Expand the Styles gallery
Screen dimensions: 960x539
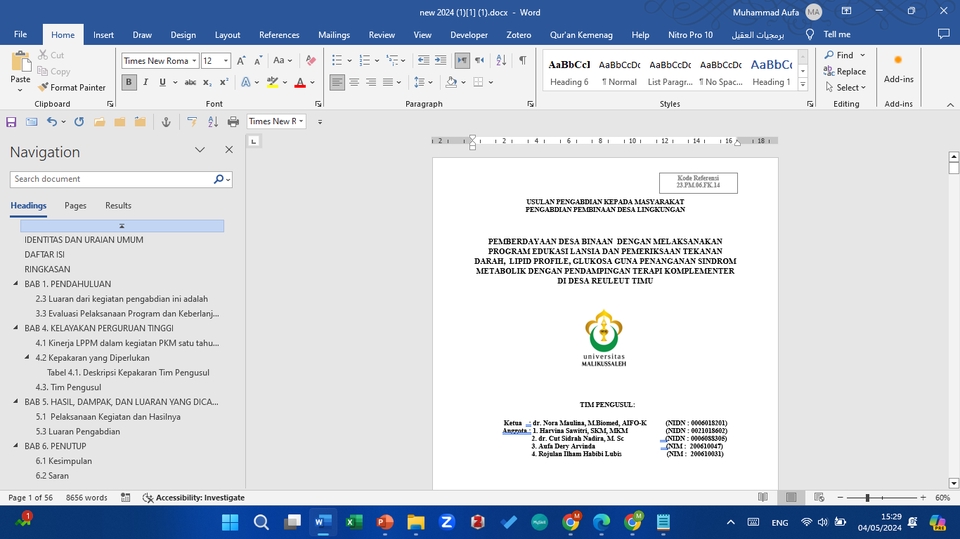[x=803, y=85]
